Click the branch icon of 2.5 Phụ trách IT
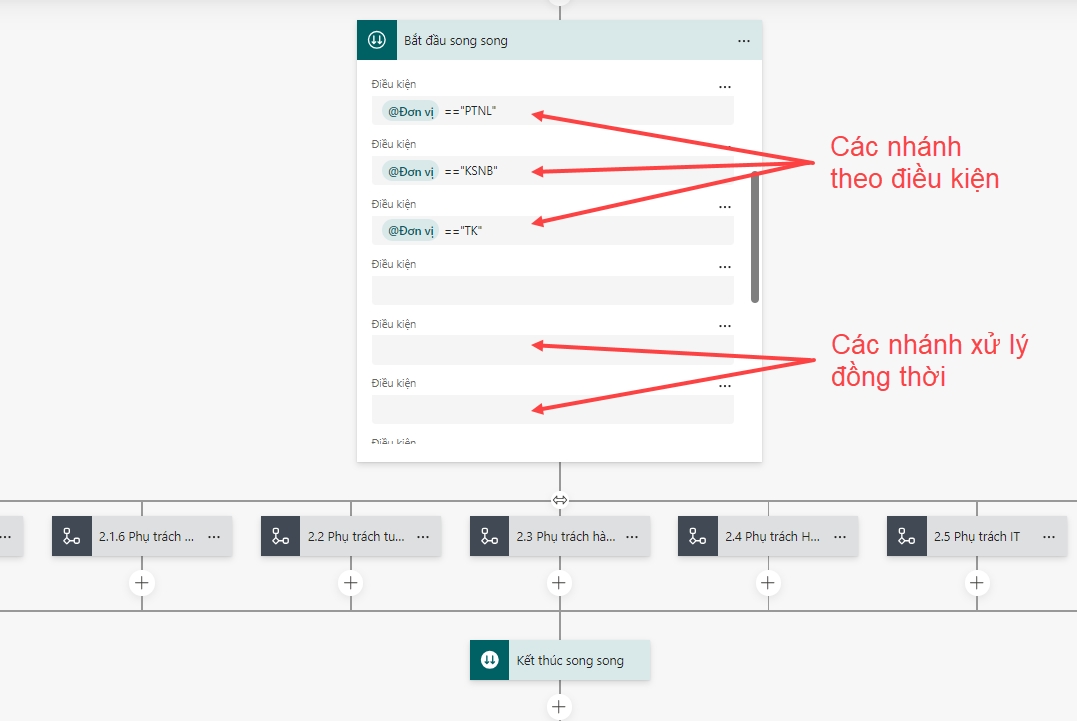The width and height of the screenshot is (1077, 721). [907, 536]
